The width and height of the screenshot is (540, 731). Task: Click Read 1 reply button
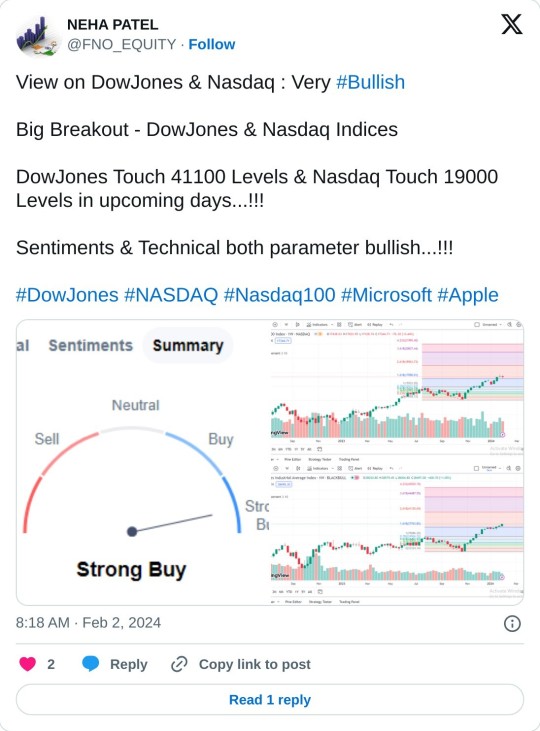[270, 699]
